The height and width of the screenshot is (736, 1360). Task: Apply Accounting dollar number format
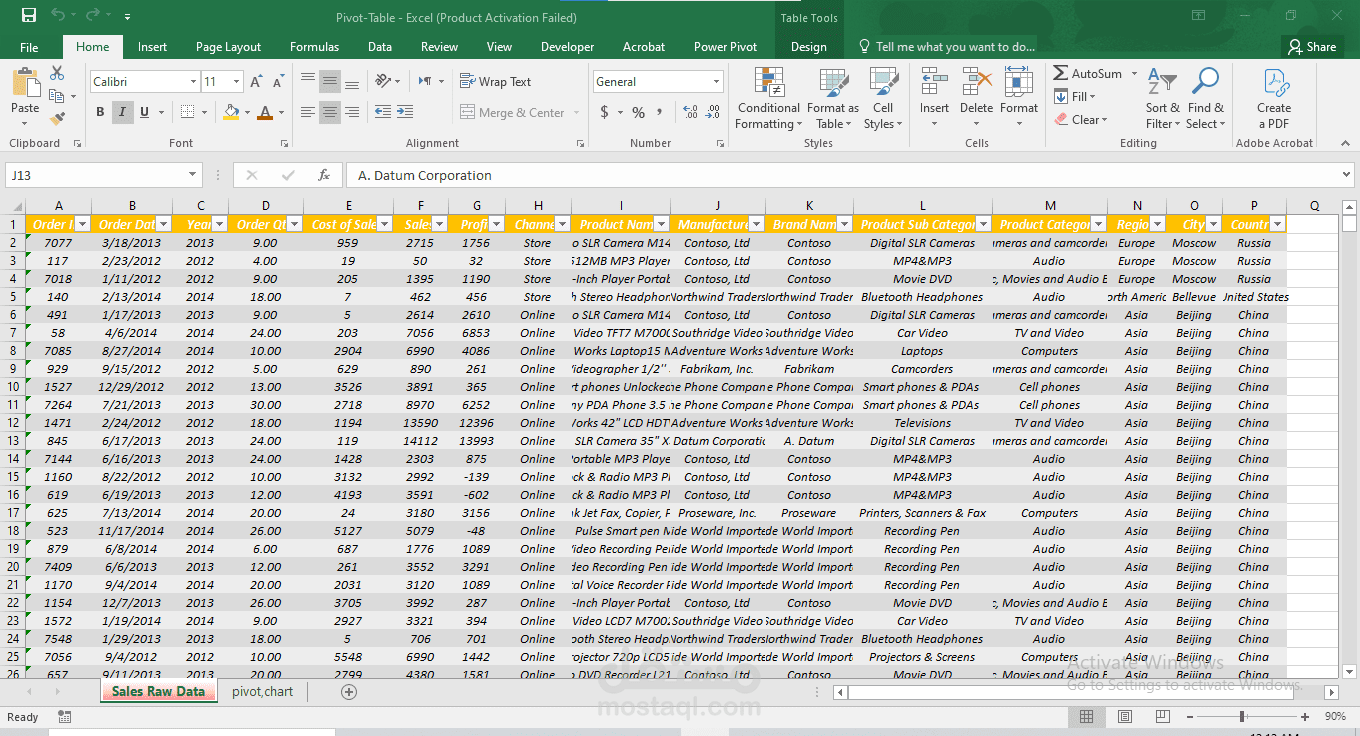tap(604, 112)
